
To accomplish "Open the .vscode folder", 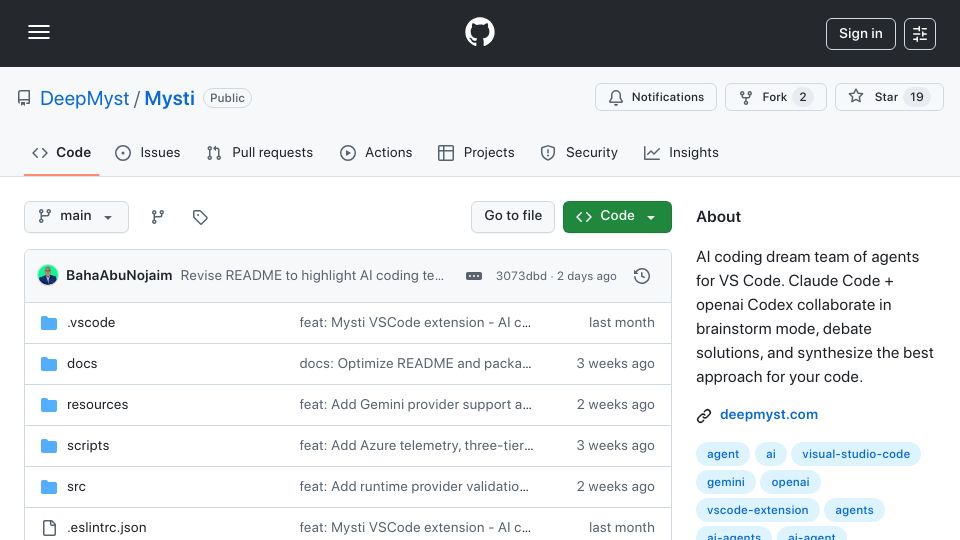I will pos(91,323).
